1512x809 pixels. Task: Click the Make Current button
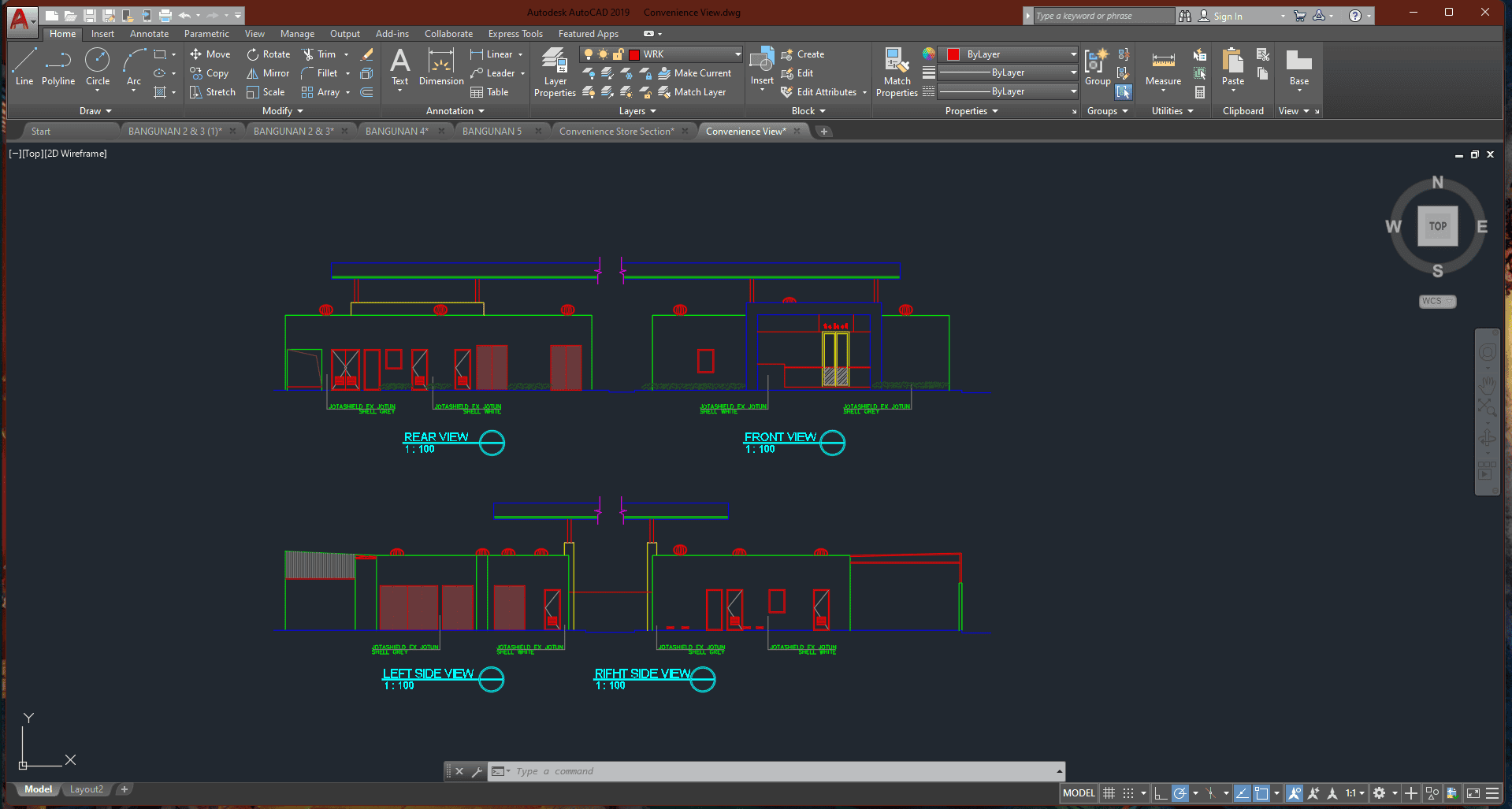[x=697, y=72]
